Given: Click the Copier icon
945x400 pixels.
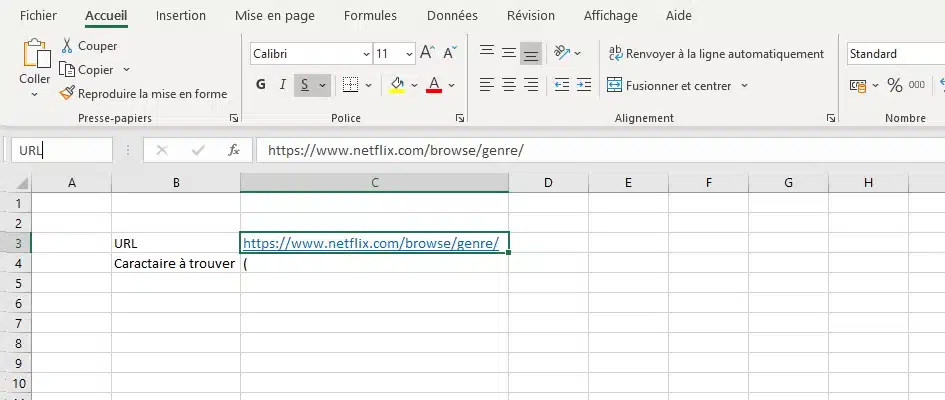Looking at the screenshot, I should [x=67, y=70].
